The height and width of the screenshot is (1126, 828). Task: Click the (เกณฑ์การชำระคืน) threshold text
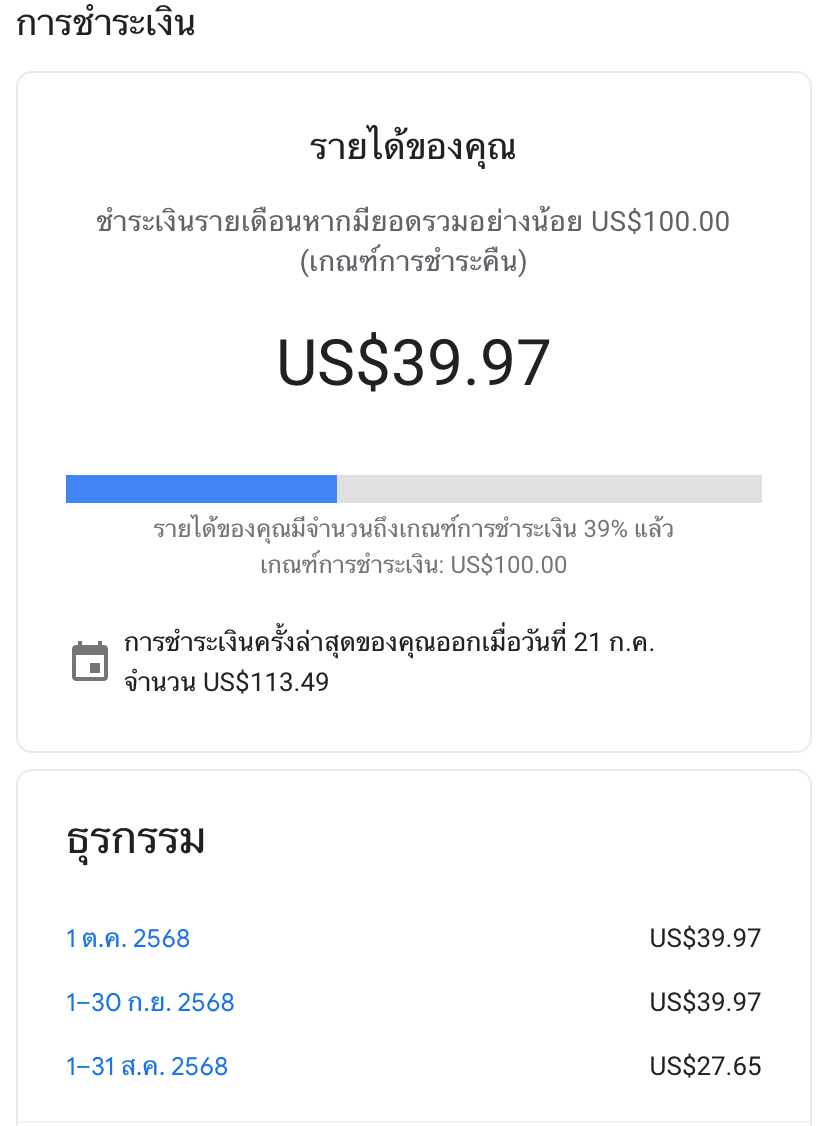pos(413,263)
